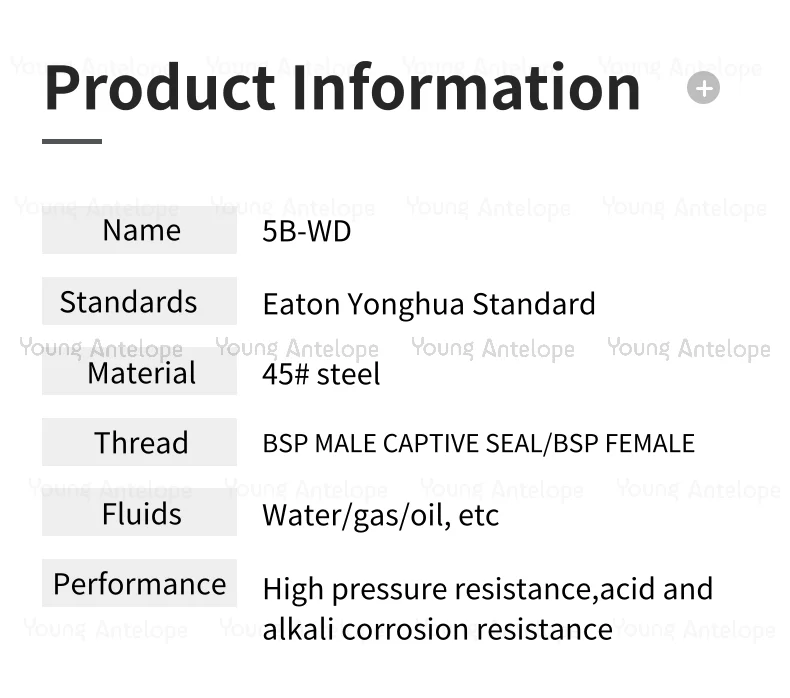This screenshot has height=698, width=790.
Task: Select the Standards label cell
Action: (139, 301)
